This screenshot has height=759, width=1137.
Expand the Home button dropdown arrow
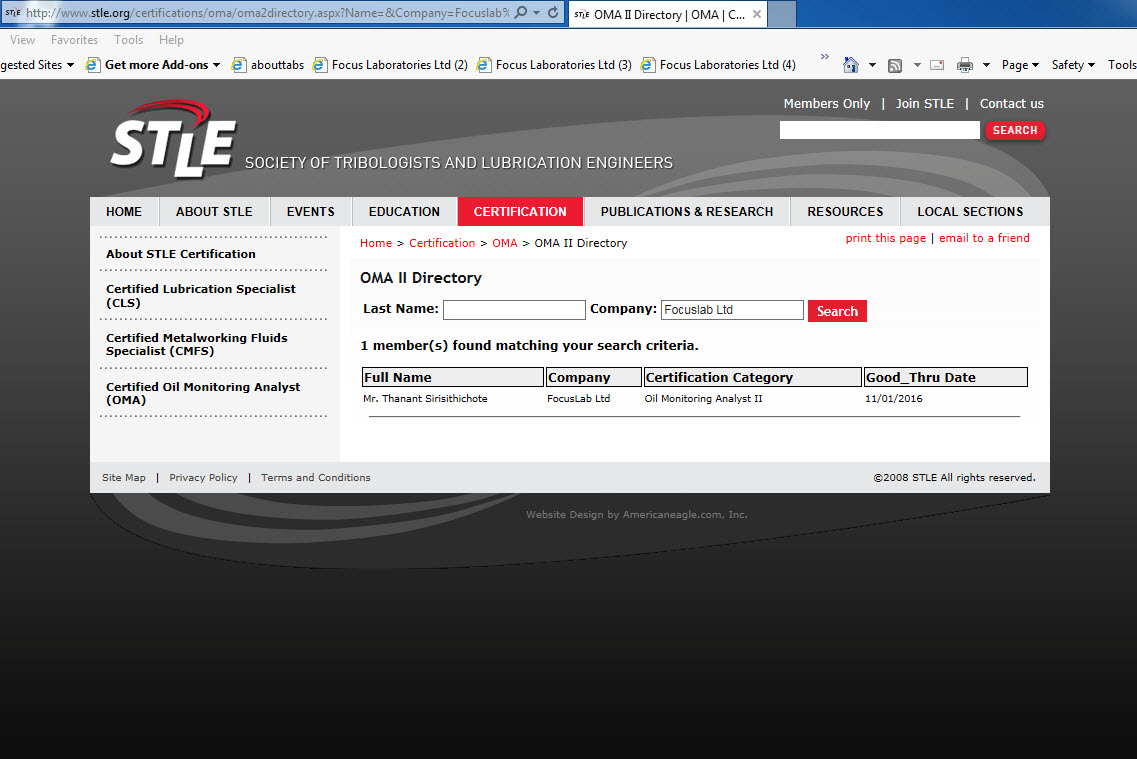point(872,65)
